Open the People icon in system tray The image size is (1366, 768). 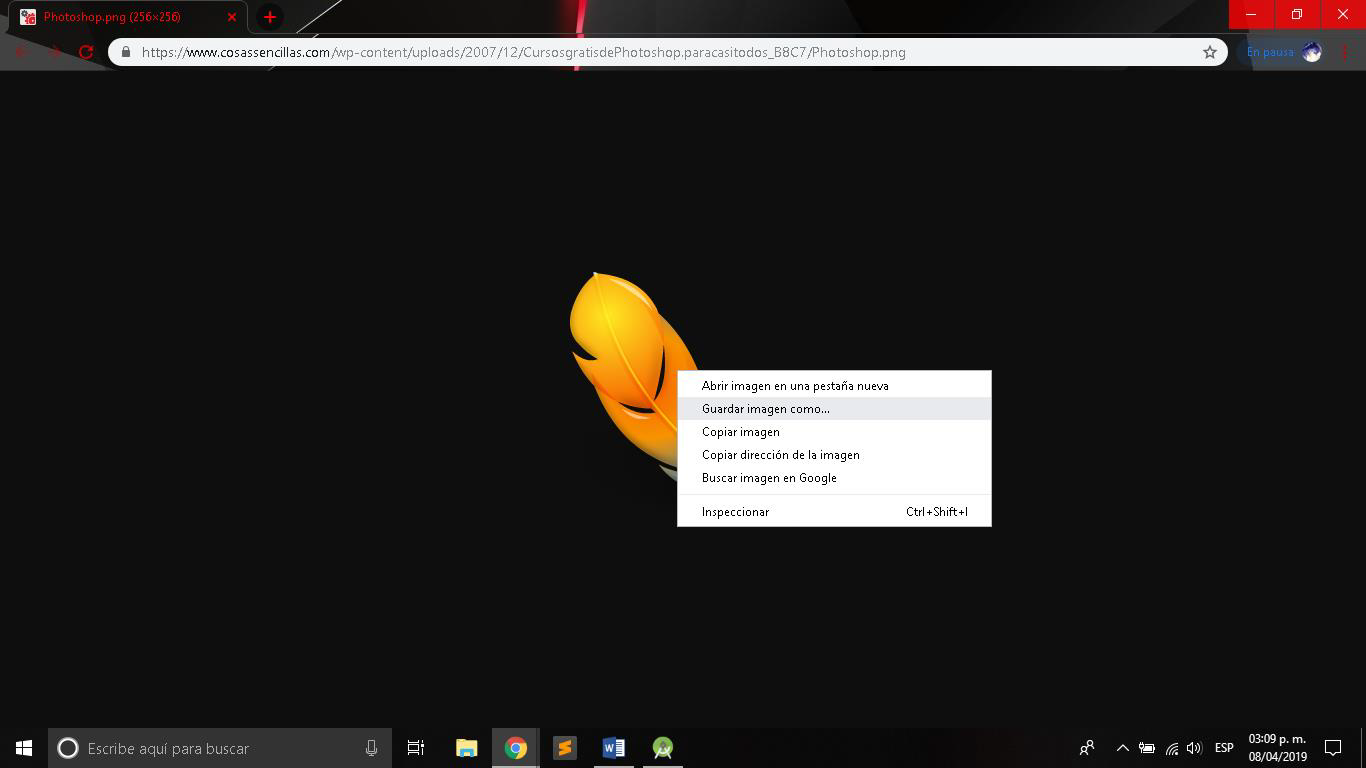click(x=1087, y=748)
